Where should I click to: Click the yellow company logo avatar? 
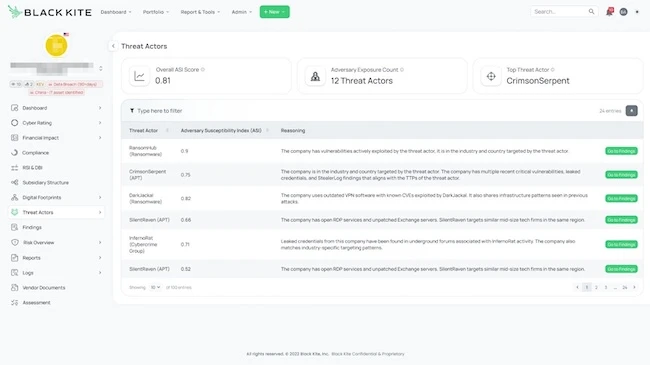click(x=56, y=45)
